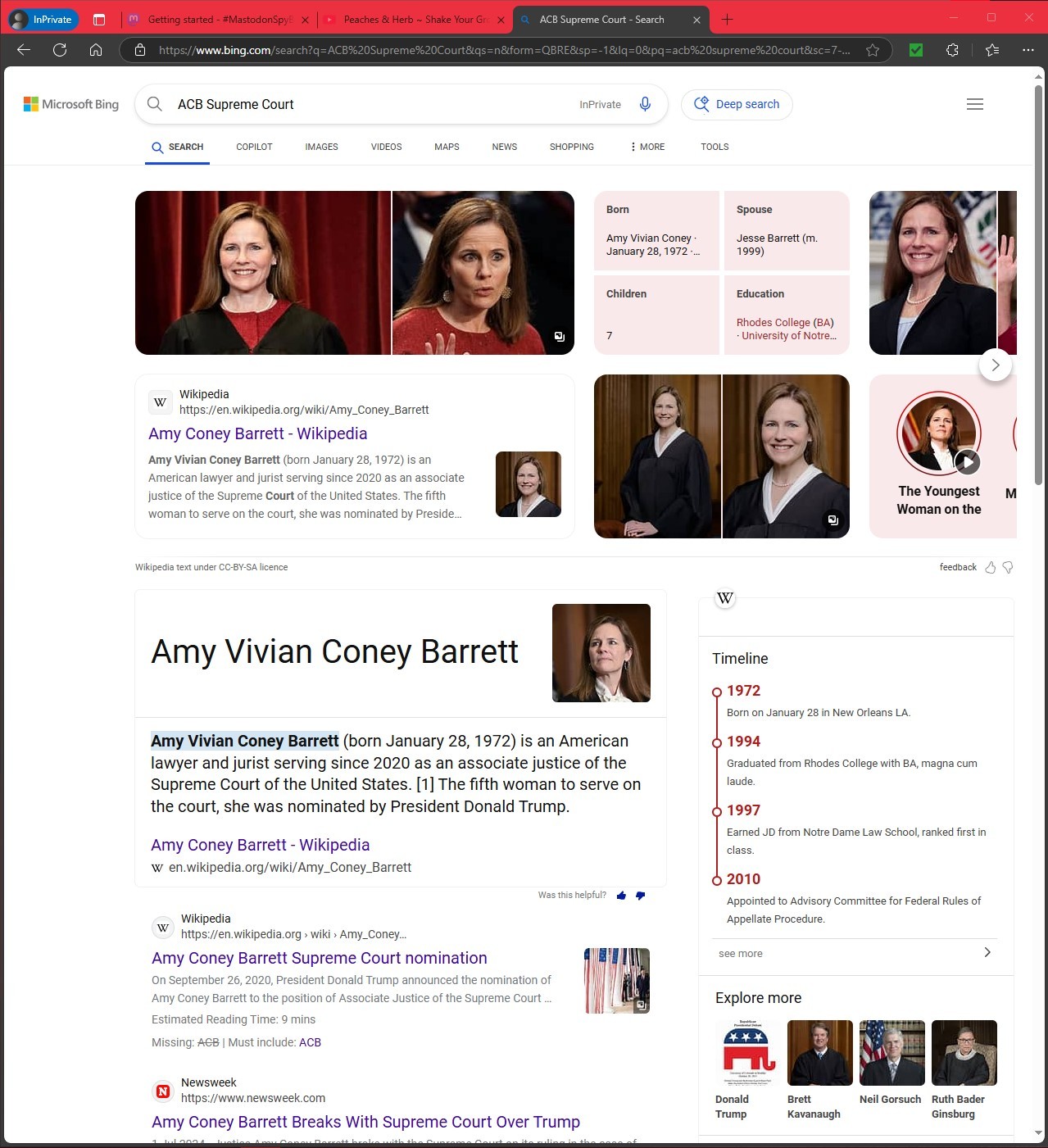1048x1148 pixels.
Task: Close the Getting started Mastodon tab
Action: click(305, 20)
